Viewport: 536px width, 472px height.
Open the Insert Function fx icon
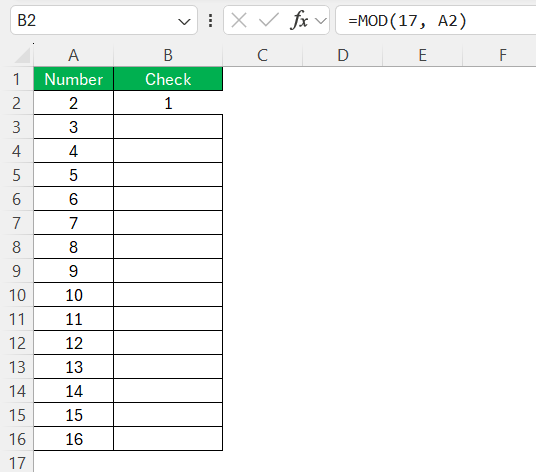299,20
